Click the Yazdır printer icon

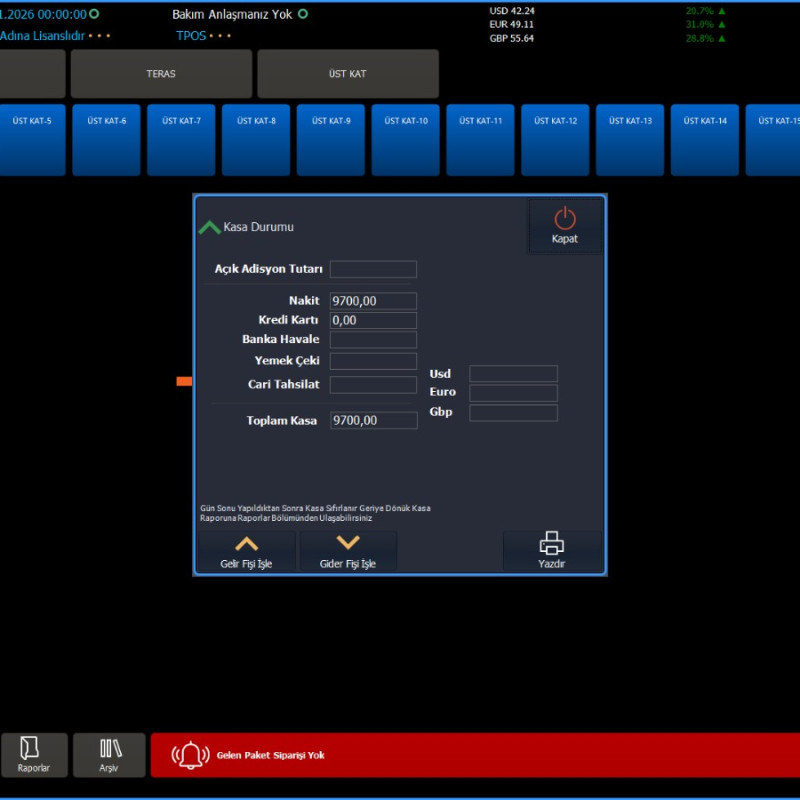click(x=551, y=543)
